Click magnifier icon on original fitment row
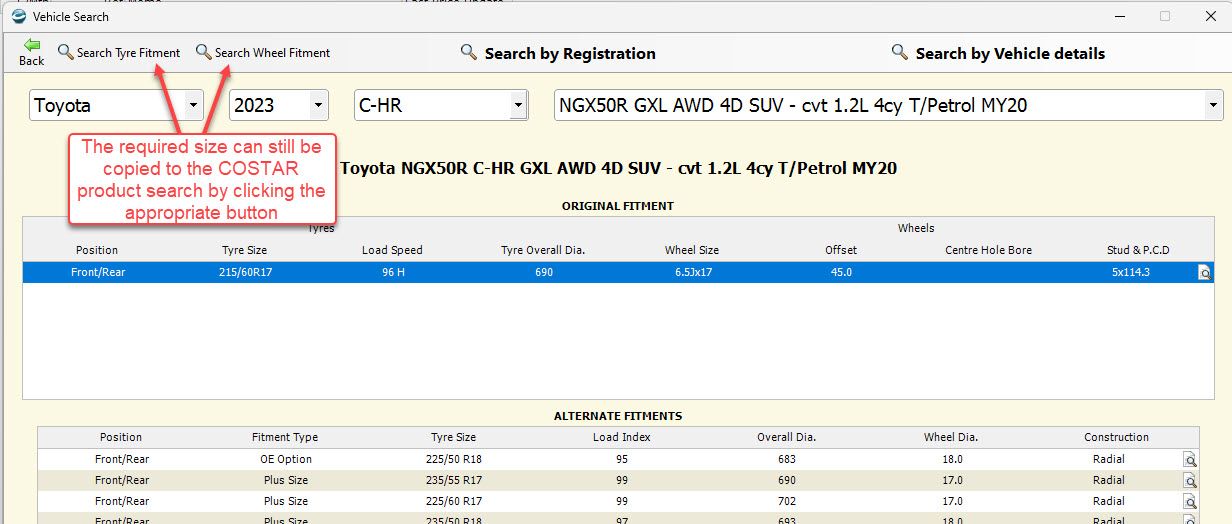The image size is (1232, 524). pos(1205,272)
